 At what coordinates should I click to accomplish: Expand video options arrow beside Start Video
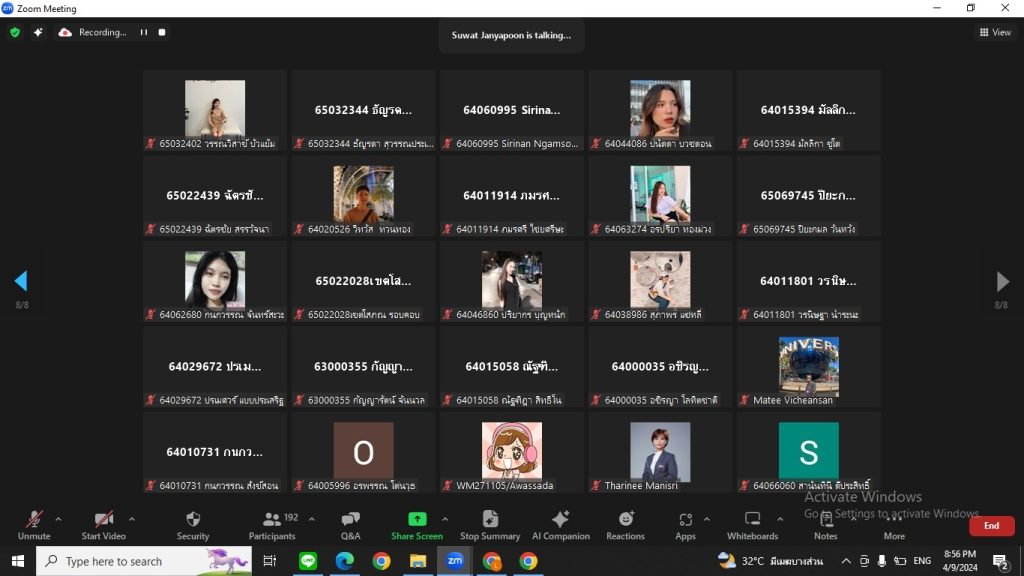tap(132, 519)
